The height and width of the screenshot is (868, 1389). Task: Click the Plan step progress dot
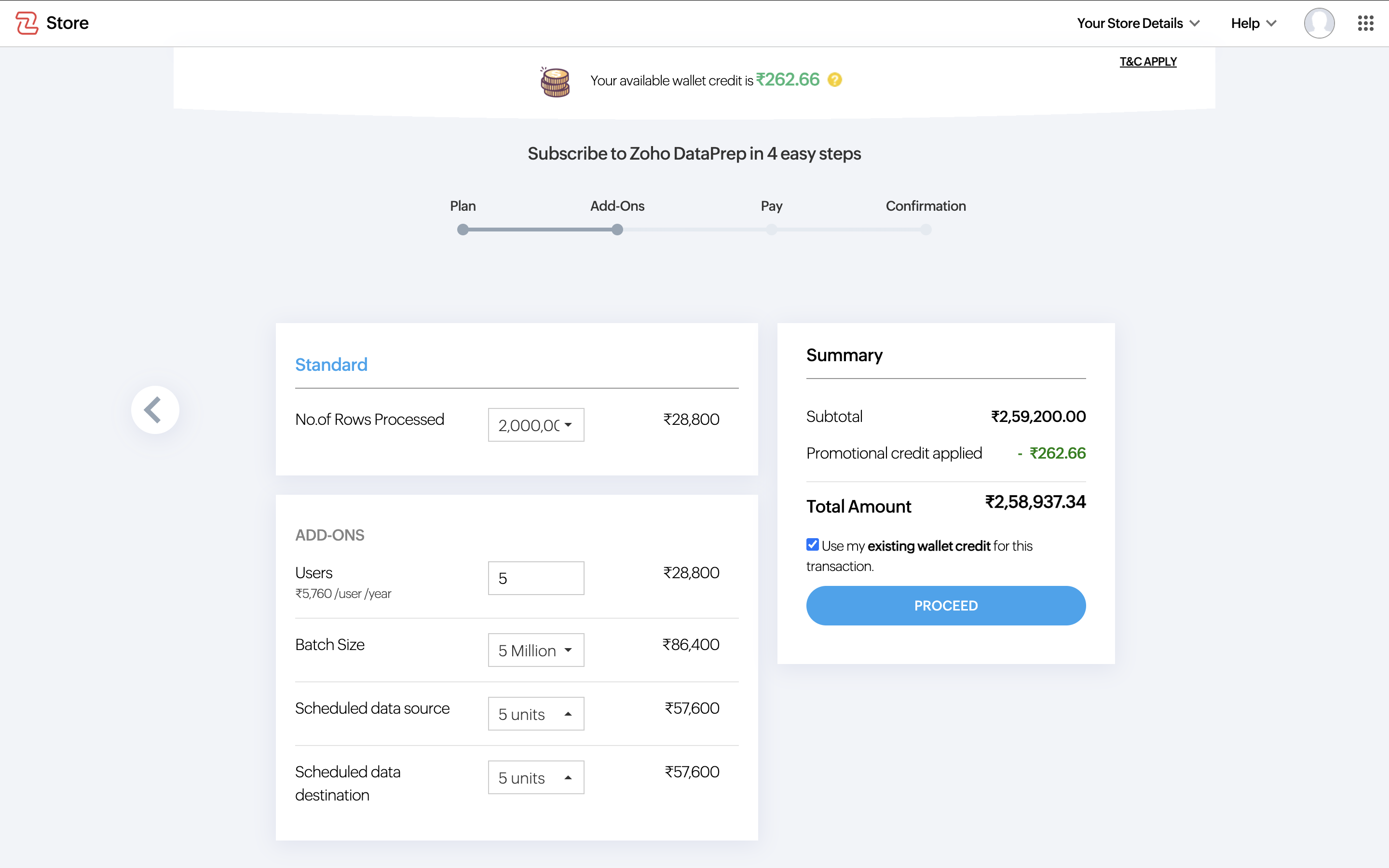[463, 230]
